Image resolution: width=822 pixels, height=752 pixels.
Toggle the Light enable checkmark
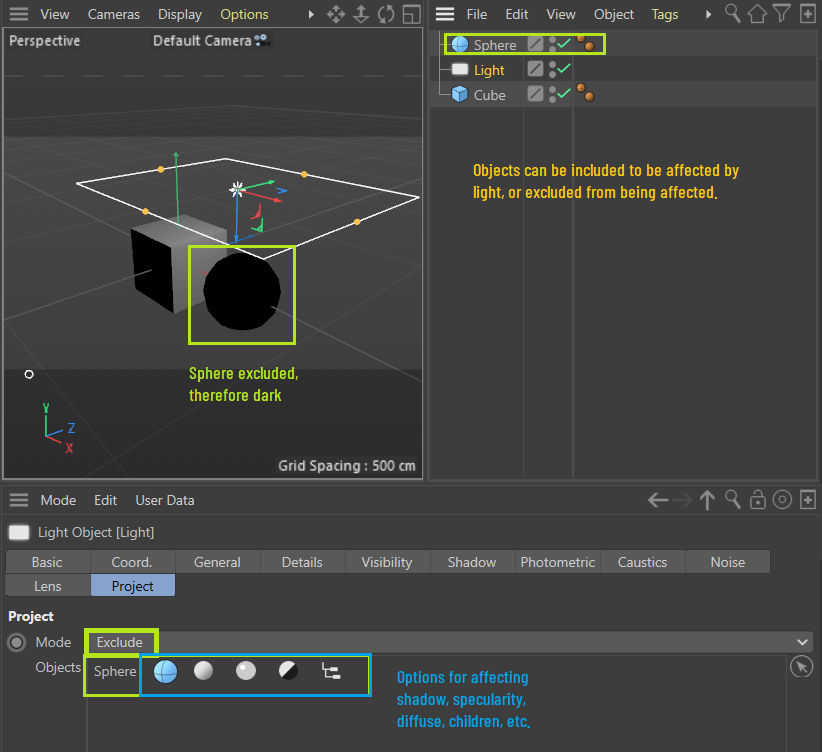point(564,68)
